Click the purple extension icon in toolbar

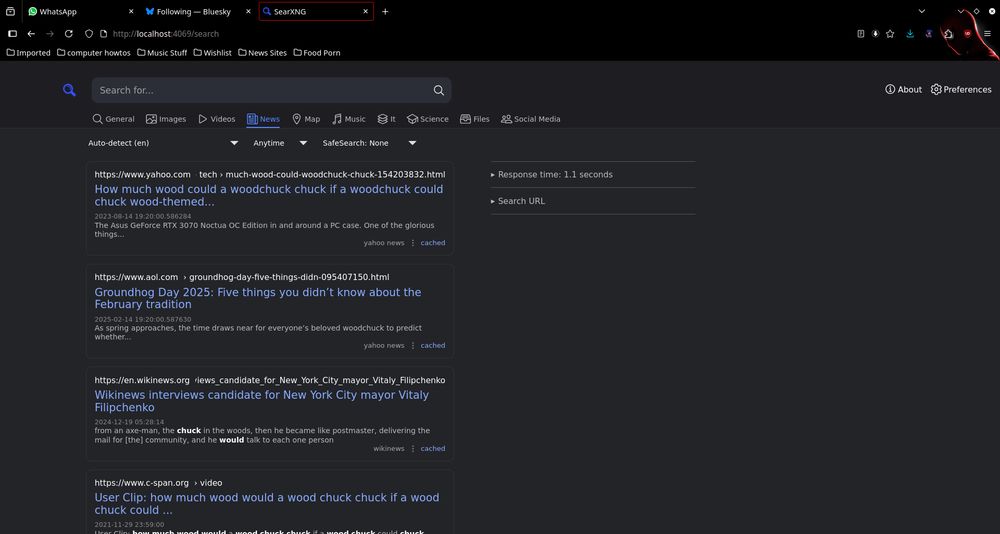tap(929, 34)
